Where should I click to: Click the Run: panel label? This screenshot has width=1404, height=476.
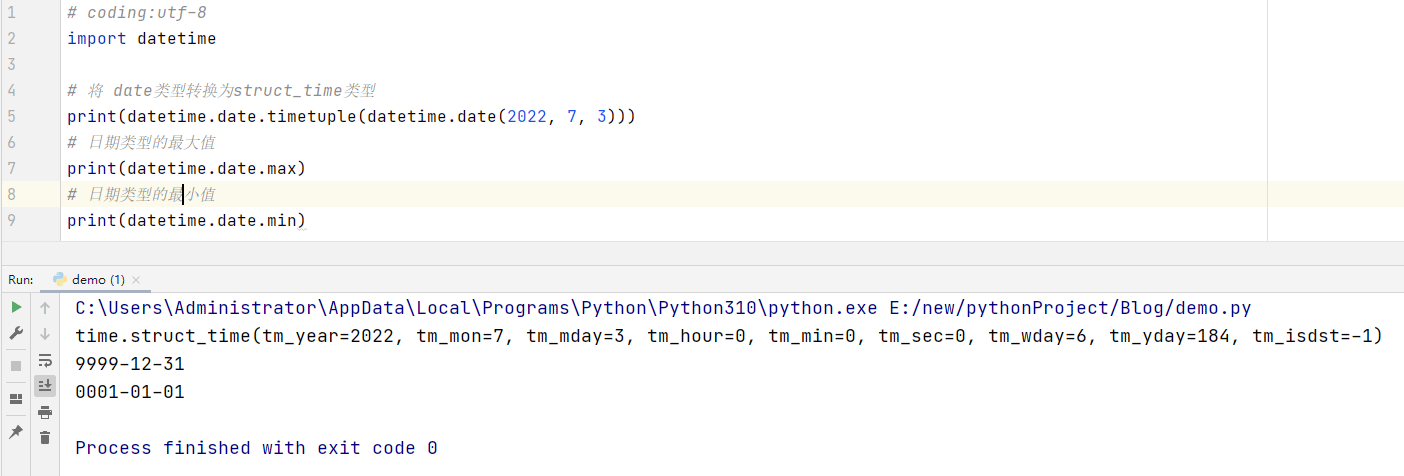[21, 280]
